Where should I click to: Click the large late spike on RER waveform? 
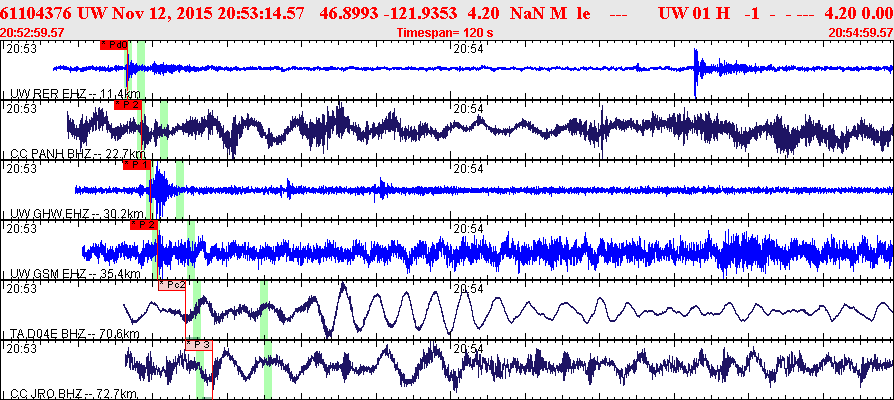click(x=696, y=71)
